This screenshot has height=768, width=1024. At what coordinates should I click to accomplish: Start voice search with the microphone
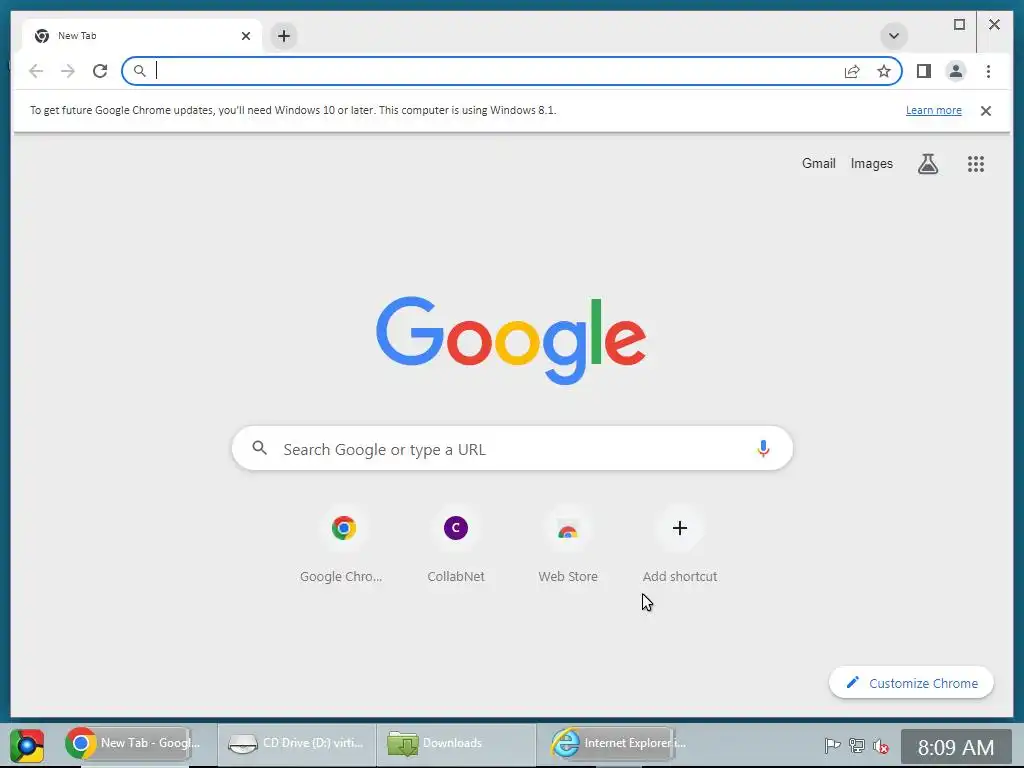point(763,449)
